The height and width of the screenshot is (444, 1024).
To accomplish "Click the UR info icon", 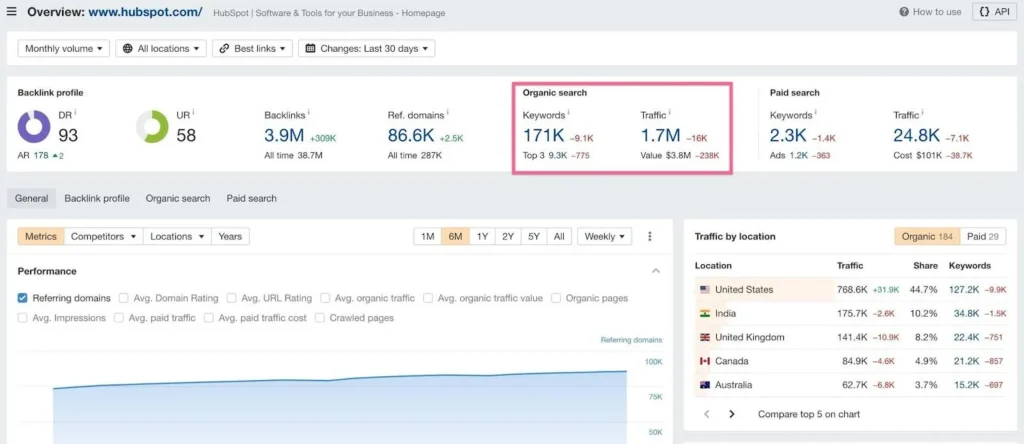I will click(194, 112).
